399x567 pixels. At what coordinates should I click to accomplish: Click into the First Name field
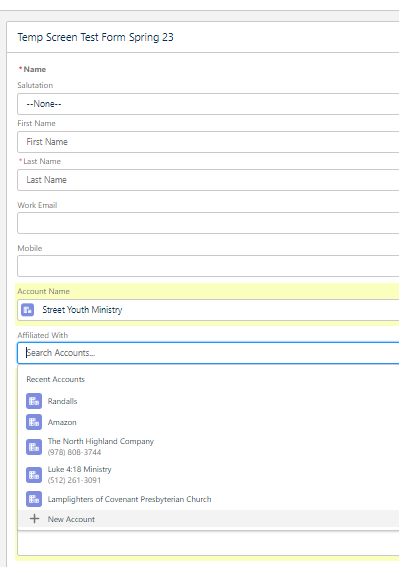[208, 142]
